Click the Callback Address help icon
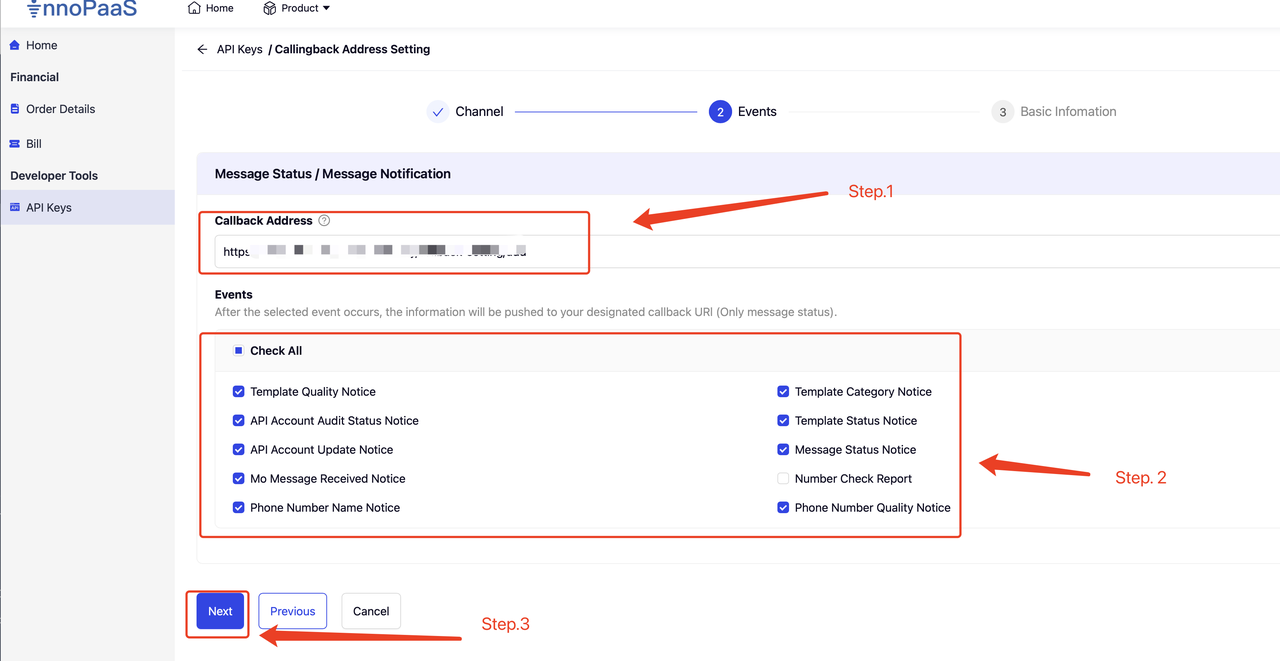 point(324,221)
